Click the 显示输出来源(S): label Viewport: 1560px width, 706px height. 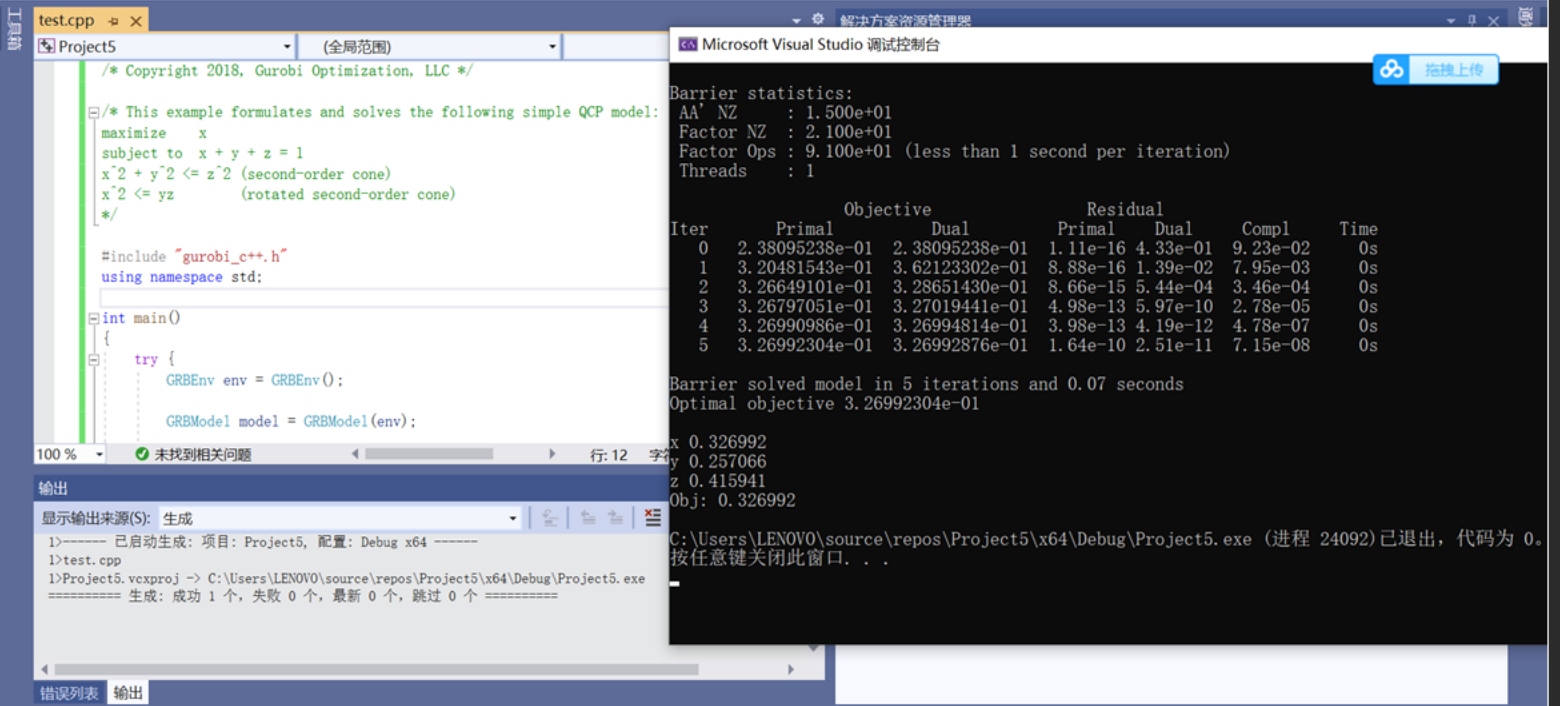[96, 518]
